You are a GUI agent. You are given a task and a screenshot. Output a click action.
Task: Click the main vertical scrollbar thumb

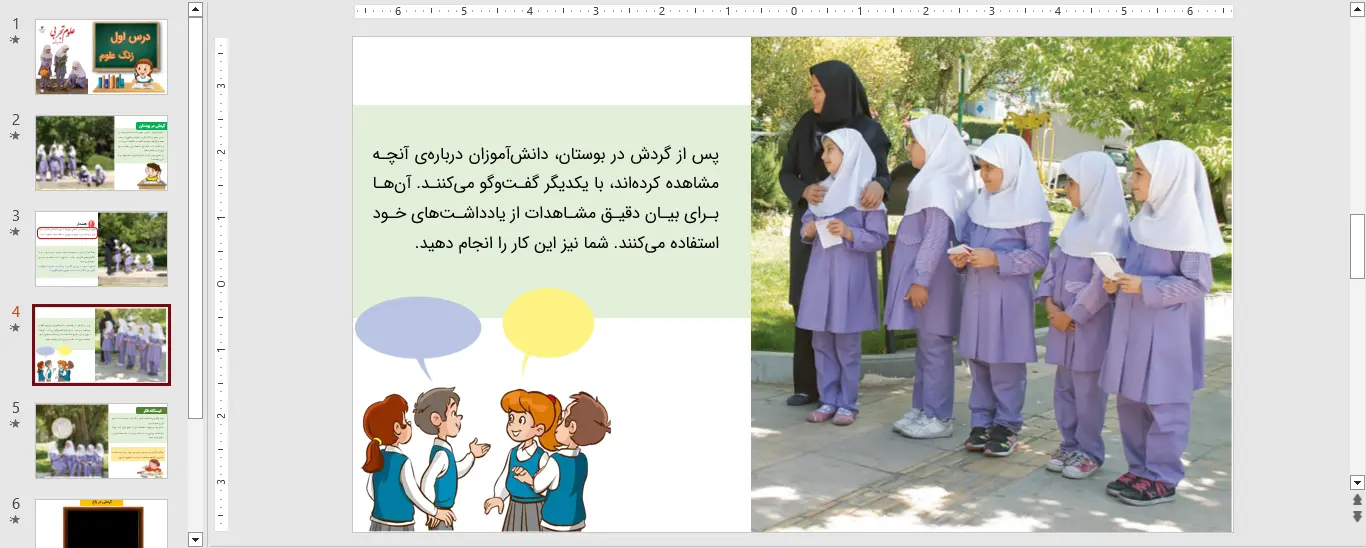1357,245
